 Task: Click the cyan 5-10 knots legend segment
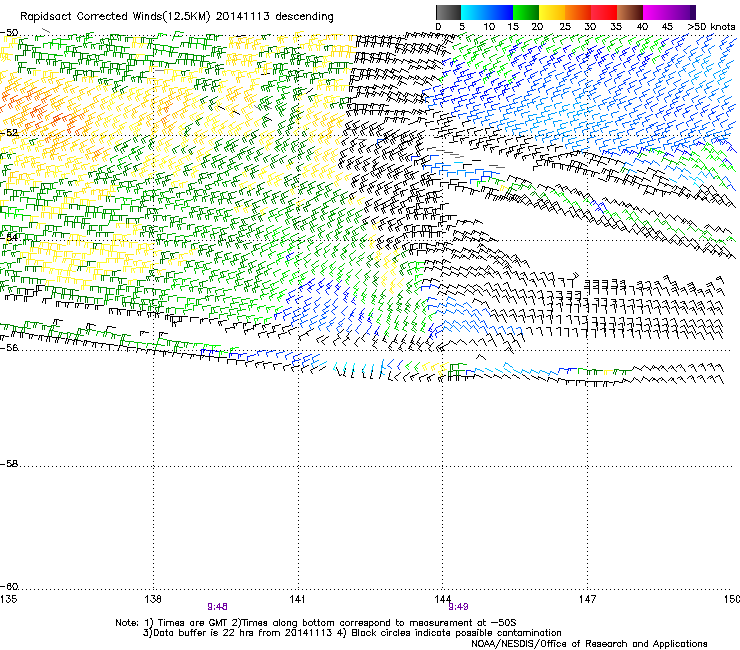(474, 12)
